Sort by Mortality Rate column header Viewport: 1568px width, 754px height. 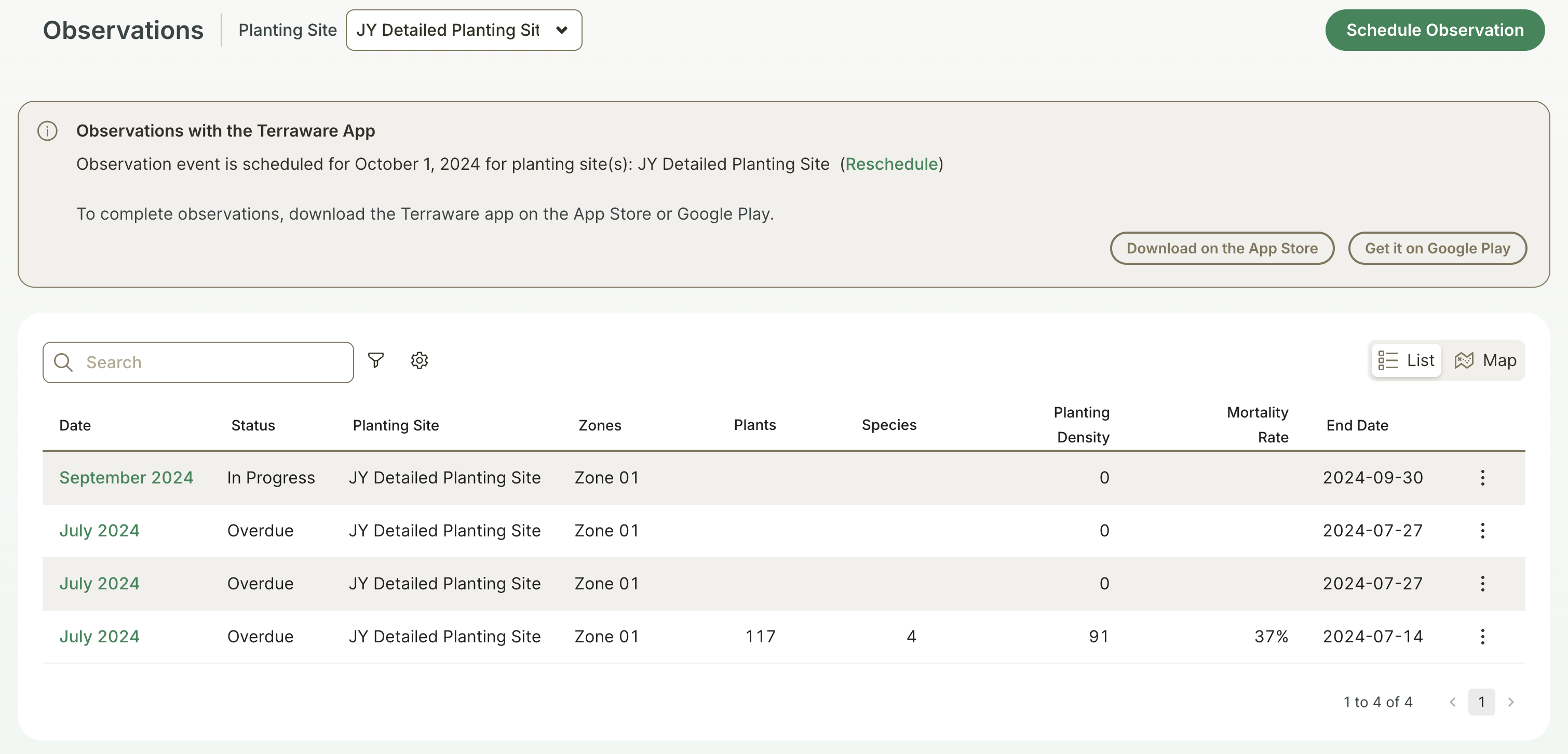(x=1258, y=425)
